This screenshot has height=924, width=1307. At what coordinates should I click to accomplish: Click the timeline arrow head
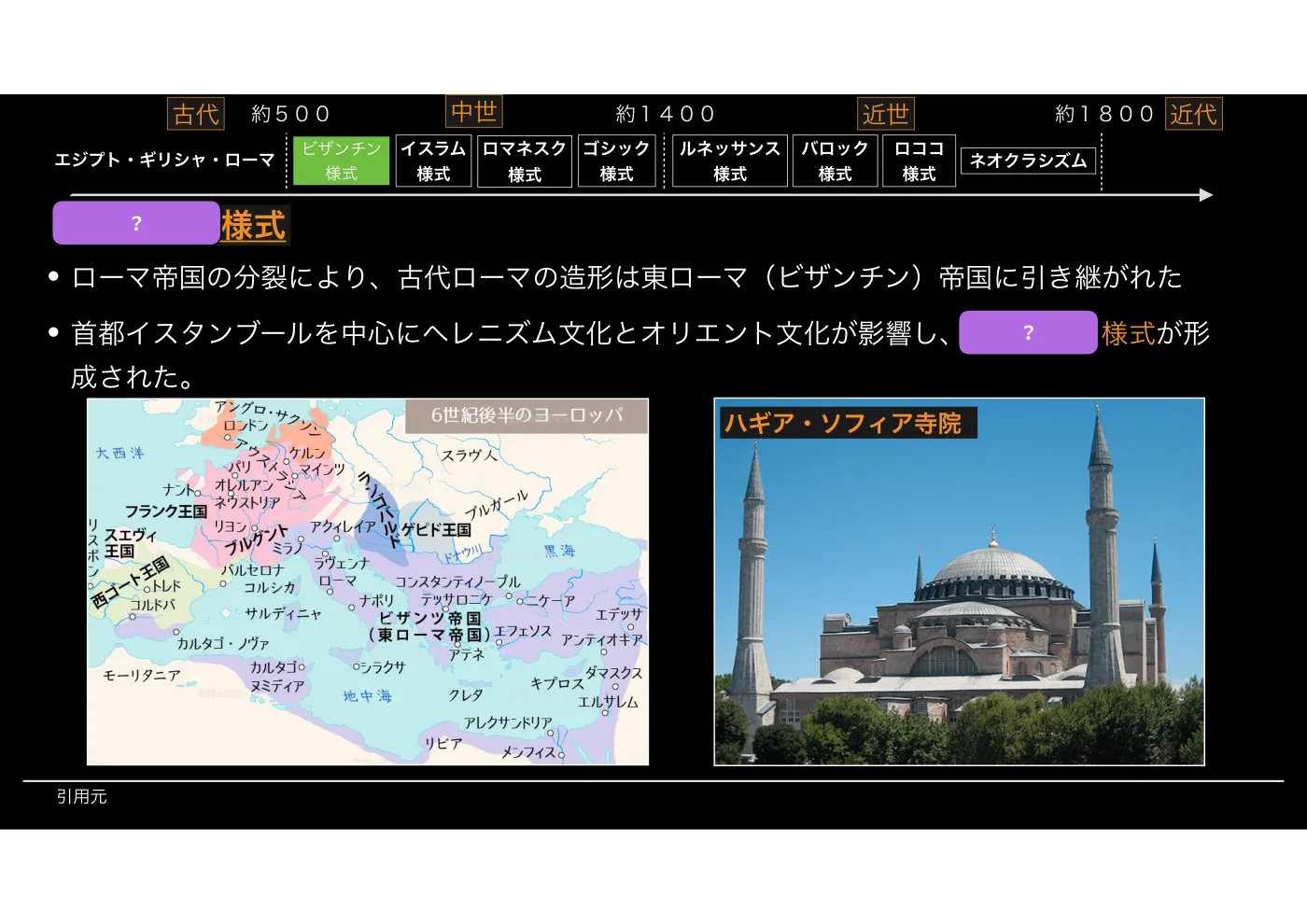(1206, 195)
